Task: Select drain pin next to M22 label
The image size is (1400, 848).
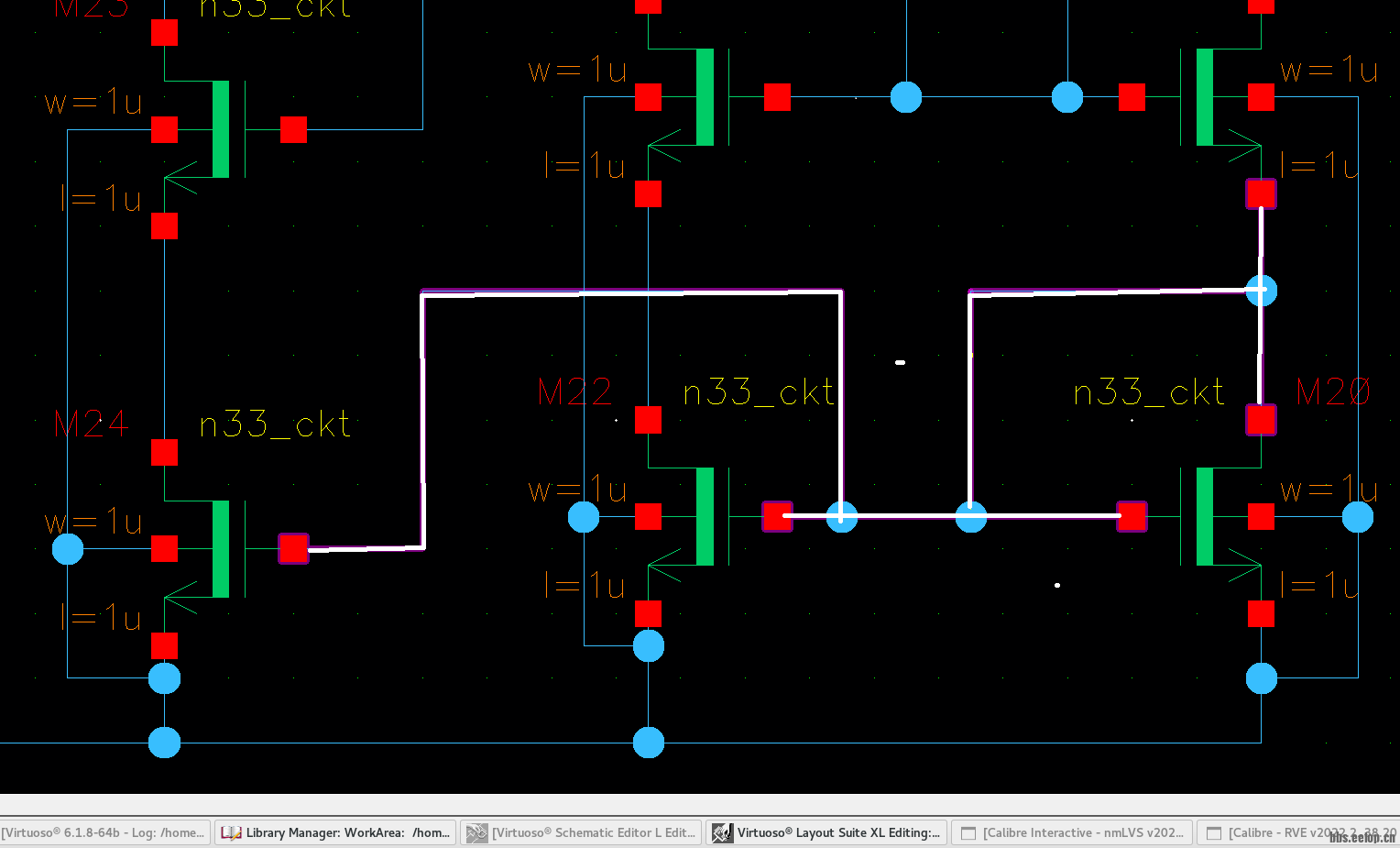Action: click(648, 420)
